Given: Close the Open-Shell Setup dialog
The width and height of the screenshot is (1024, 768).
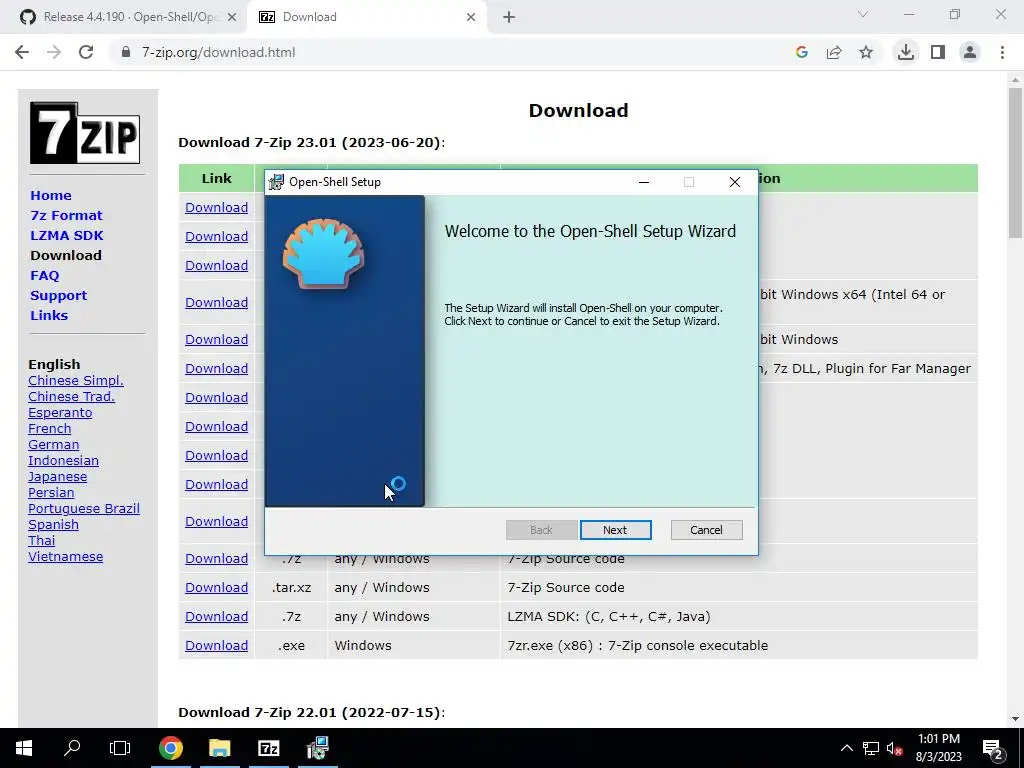Looking at the screenshot, I should [735, 182].
